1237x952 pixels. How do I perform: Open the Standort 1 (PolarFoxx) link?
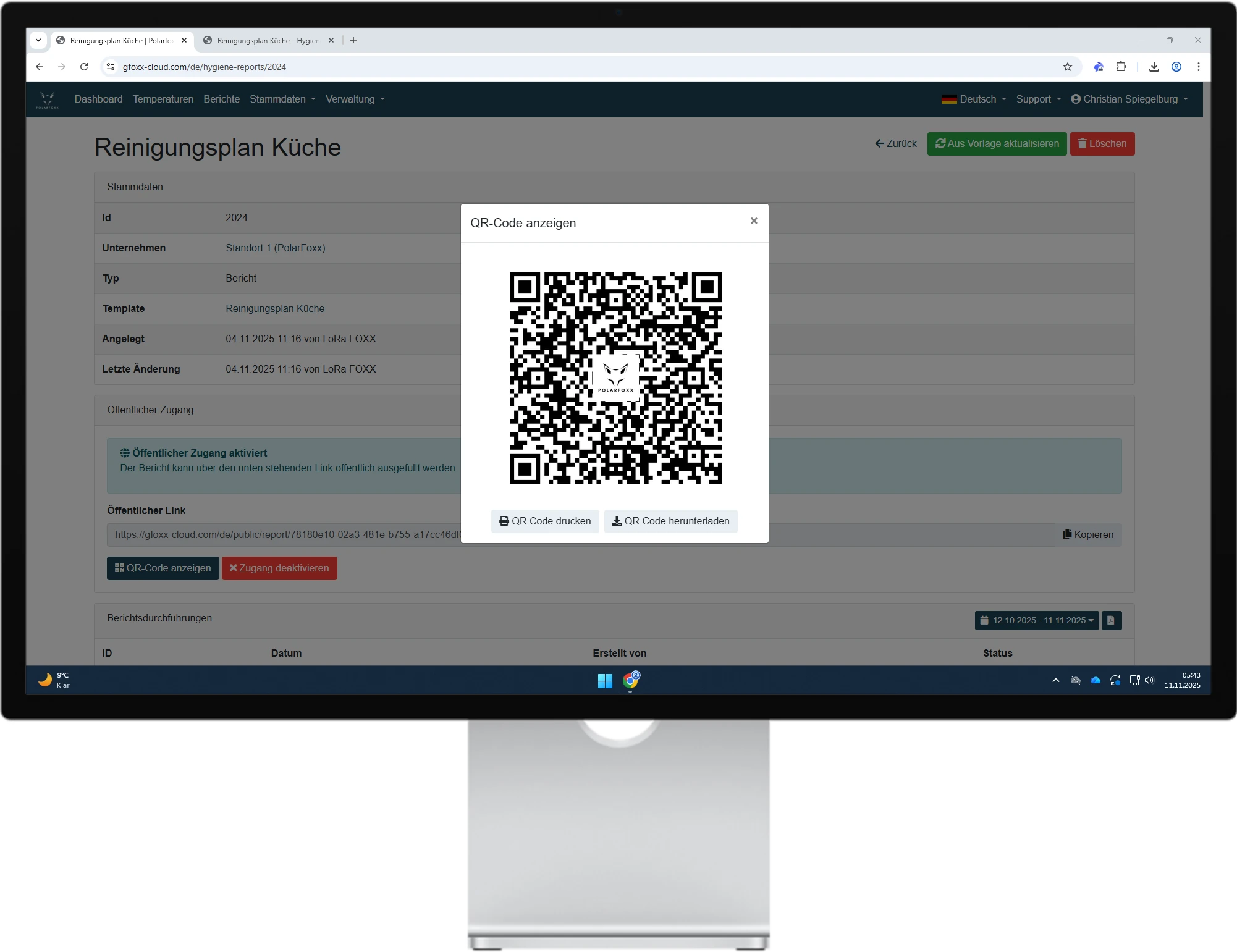tap(275, 248)
